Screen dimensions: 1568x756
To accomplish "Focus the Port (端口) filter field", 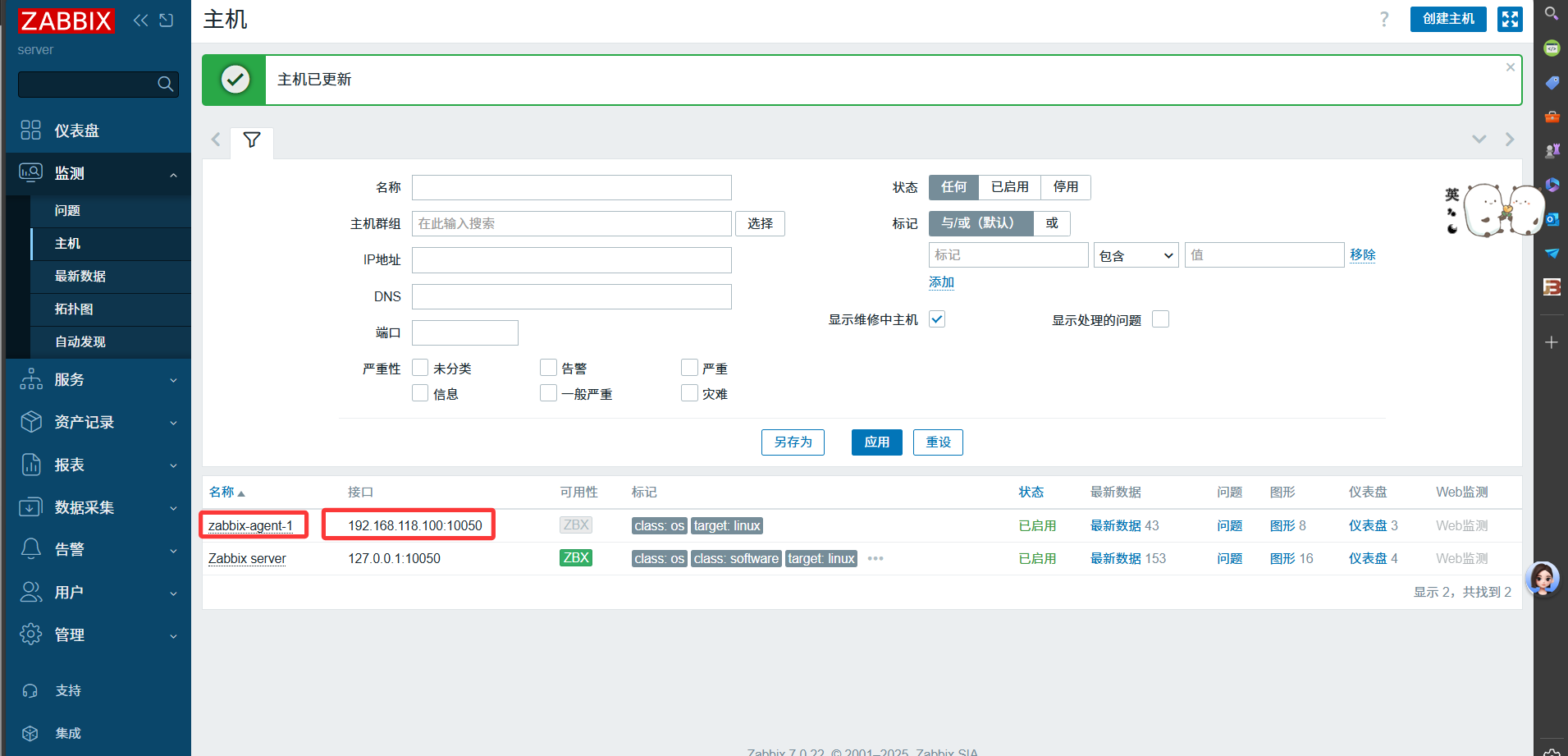I will [465, 332].
